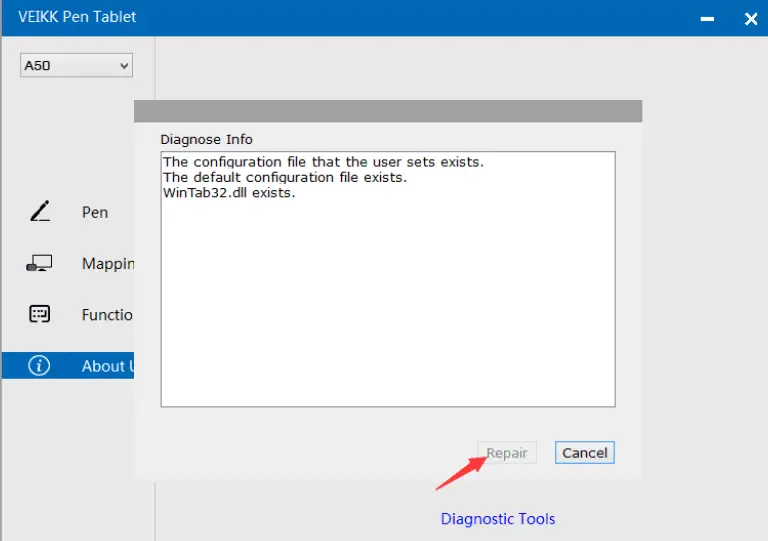Click the Mapping monitor icon
This screenshot has height=541, width=768.
tap(39, 263)
